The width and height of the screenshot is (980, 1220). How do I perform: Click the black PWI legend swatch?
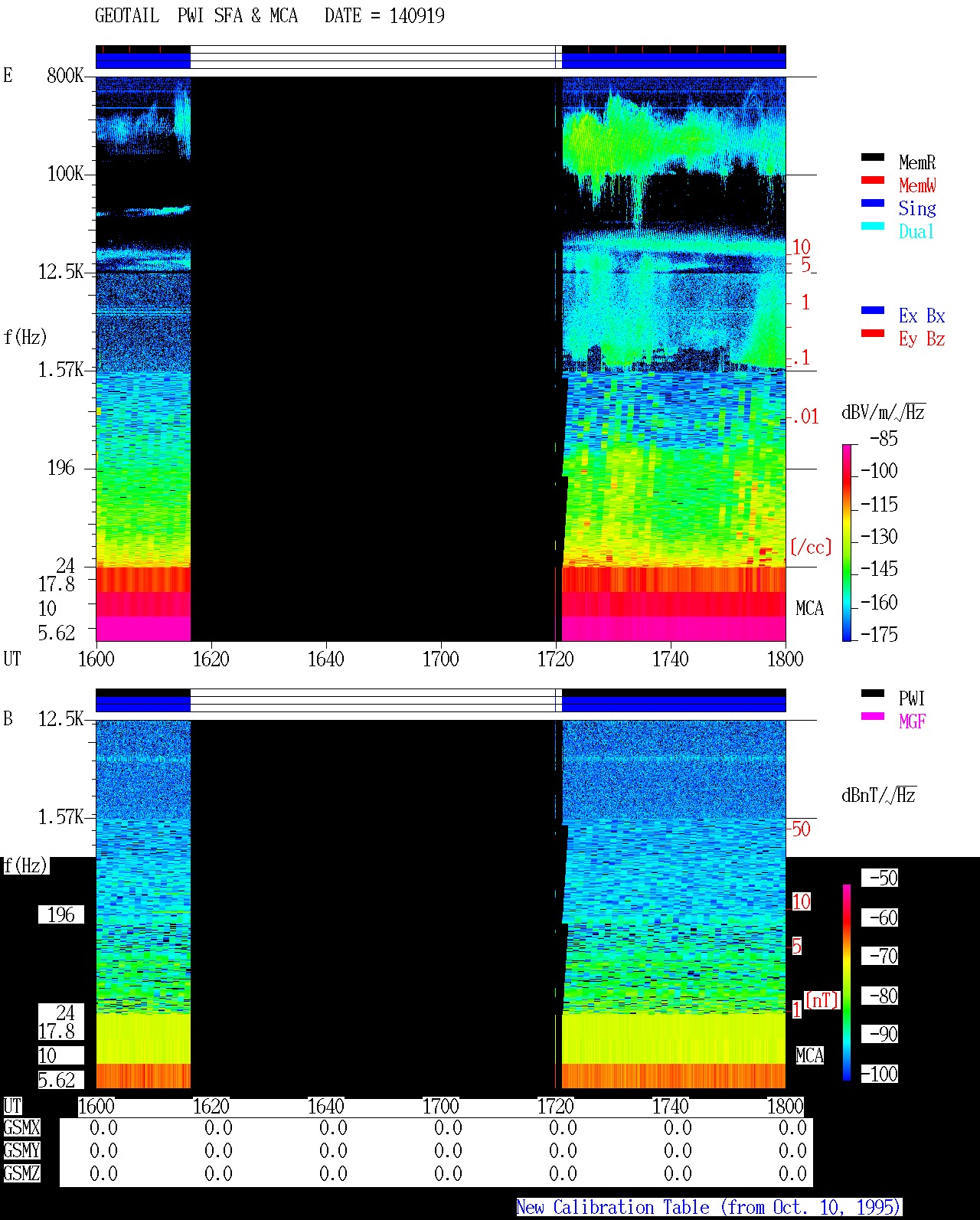873,693
